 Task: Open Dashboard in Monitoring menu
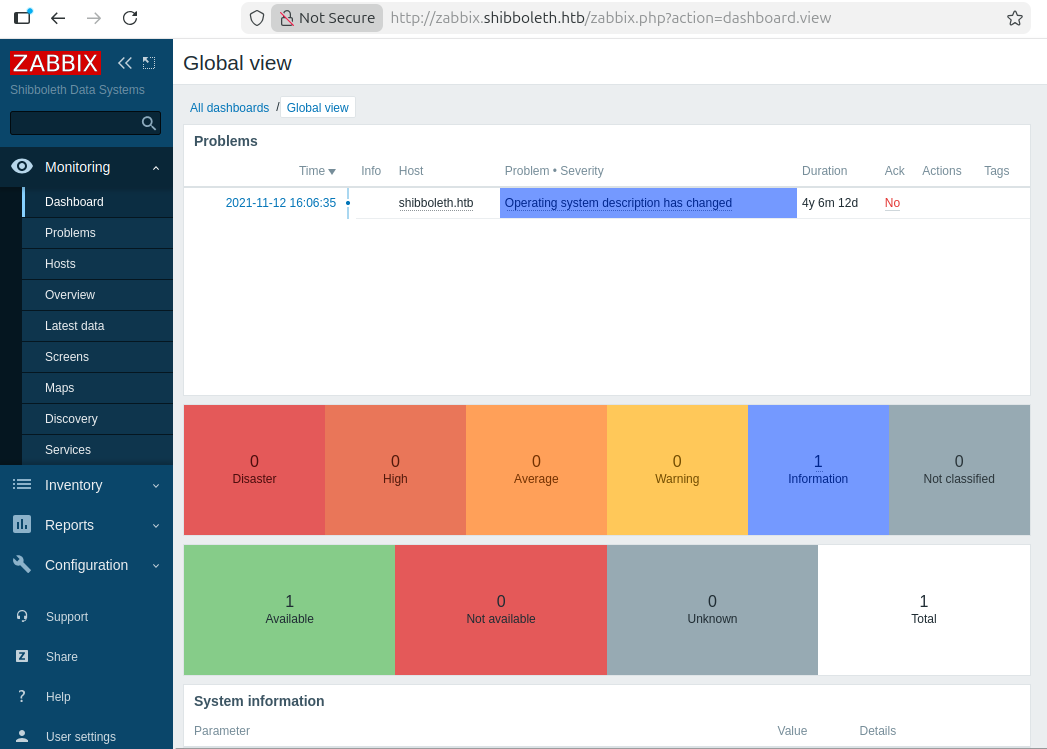97,202
